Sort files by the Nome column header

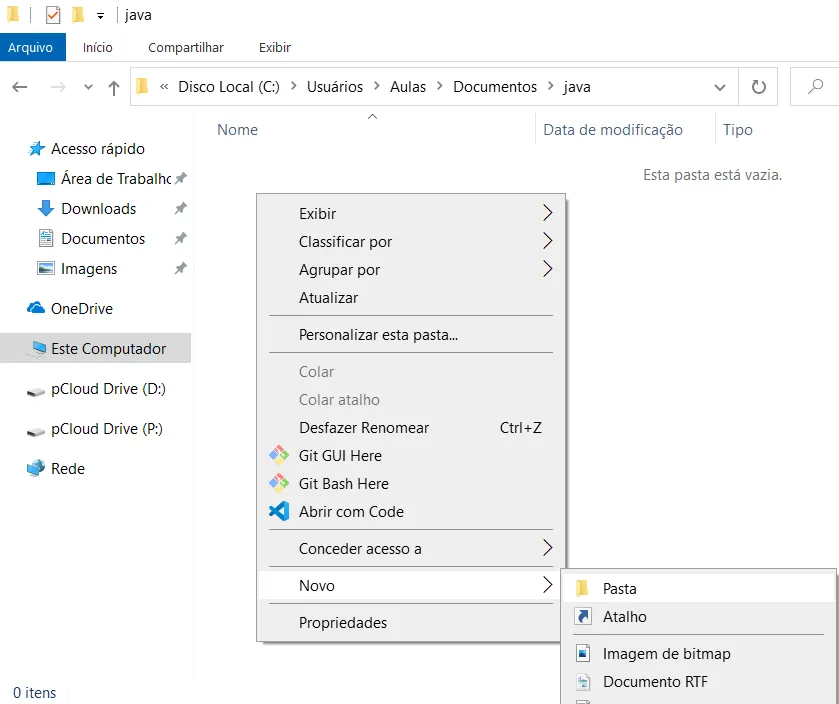[237, 129]
